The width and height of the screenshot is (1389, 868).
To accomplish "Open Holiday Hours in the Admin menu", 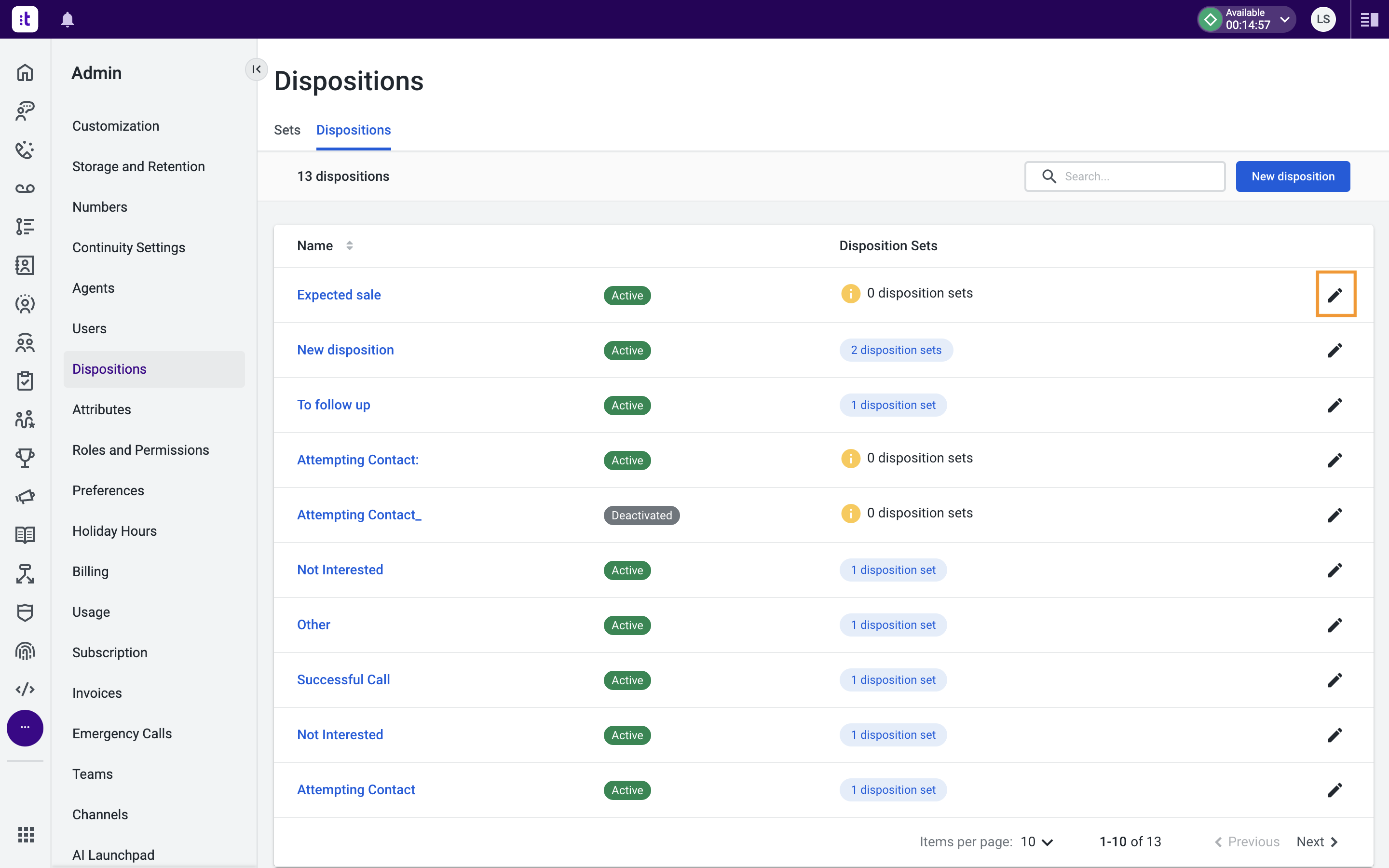I will click(114, 530).
